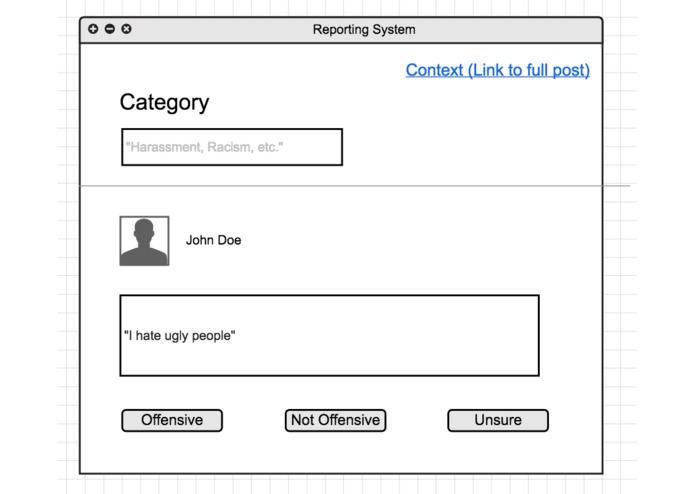This screenshot has height=494, width=695.
Task: Click John Doe's profile avatar
Action: [x=144, y=241]
